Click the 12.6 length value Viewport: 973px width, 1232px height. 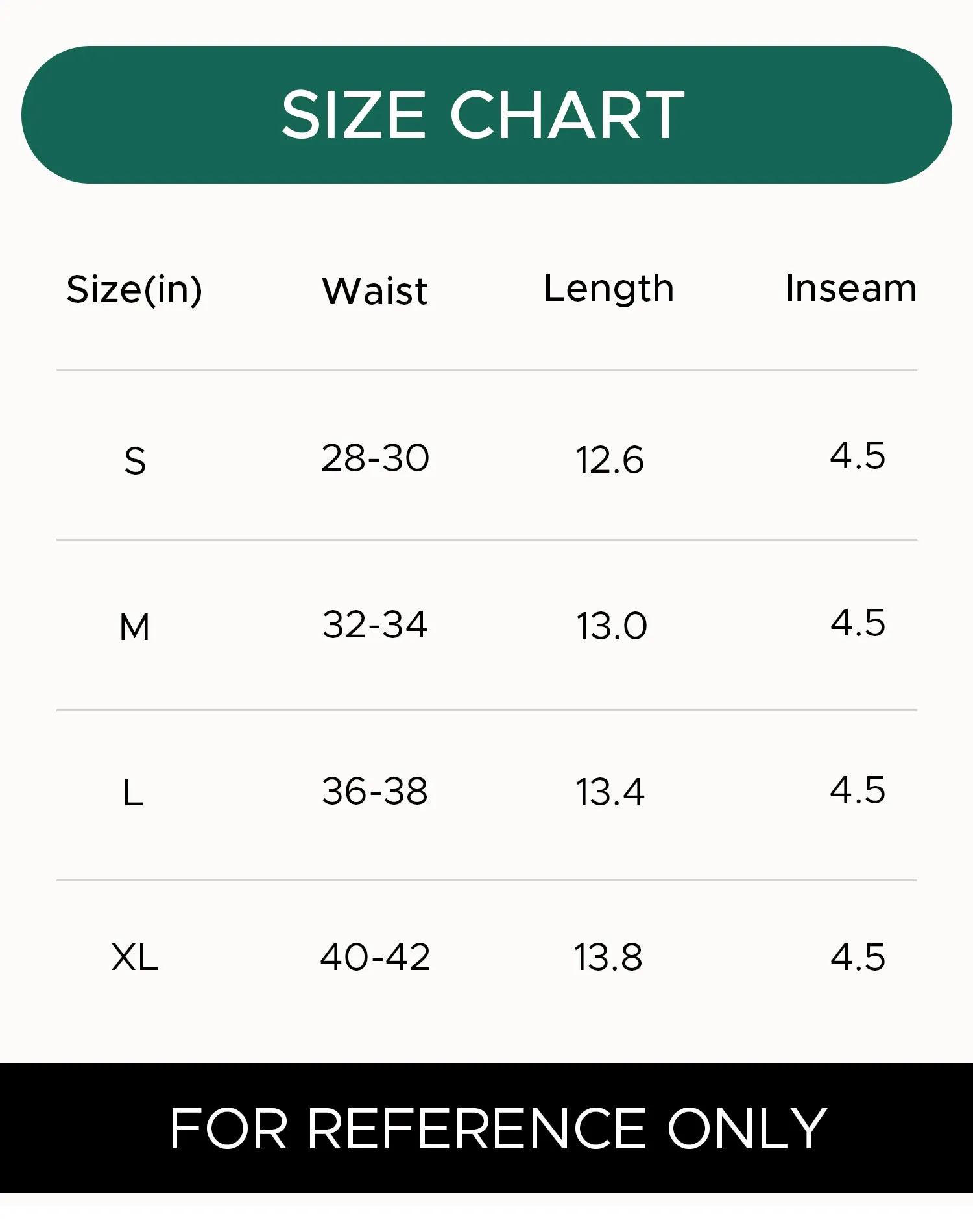610,460
